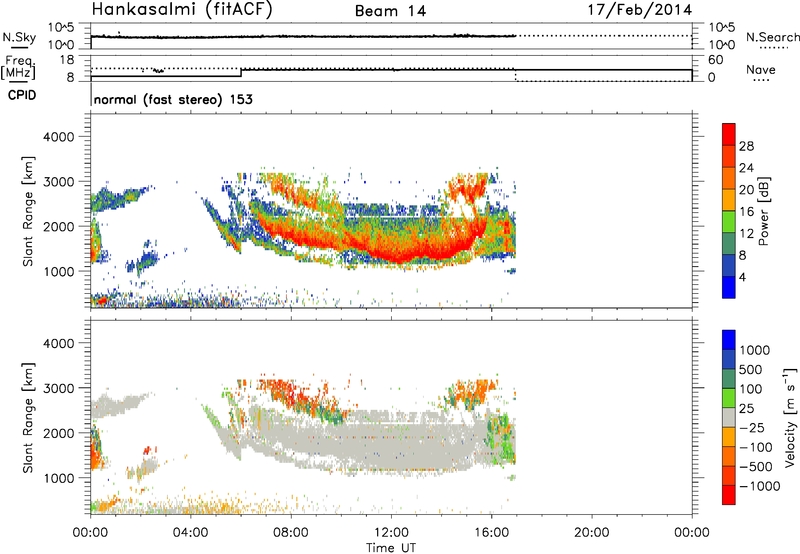Screen dimensions: 800x554
Task: Click the "08:00" time tick label
Action: (x=291, y=532)
